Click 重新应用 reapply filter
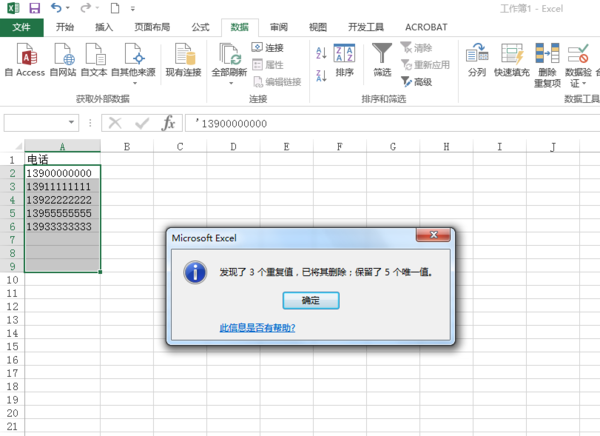 [x=425, y=65]
